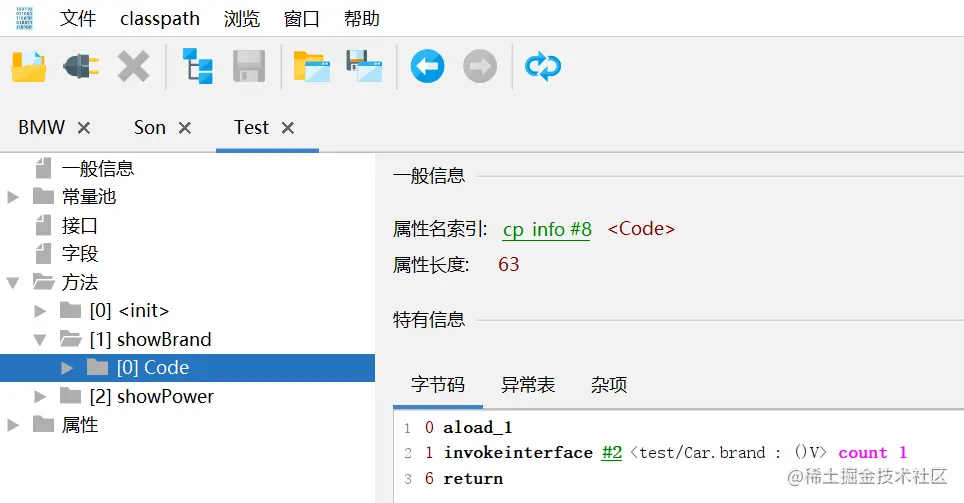Select the [2] showPower method
Screen dimensions: 964x503
click(x=151, y=397)
